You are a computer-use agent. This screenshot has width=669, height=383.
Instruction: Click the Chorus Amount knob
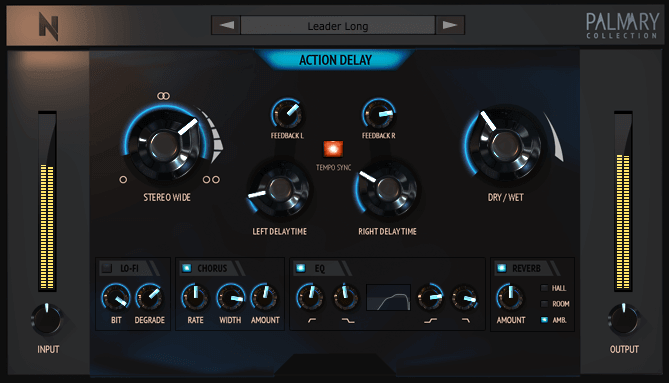pyautogui.click(x=265, y=297)
